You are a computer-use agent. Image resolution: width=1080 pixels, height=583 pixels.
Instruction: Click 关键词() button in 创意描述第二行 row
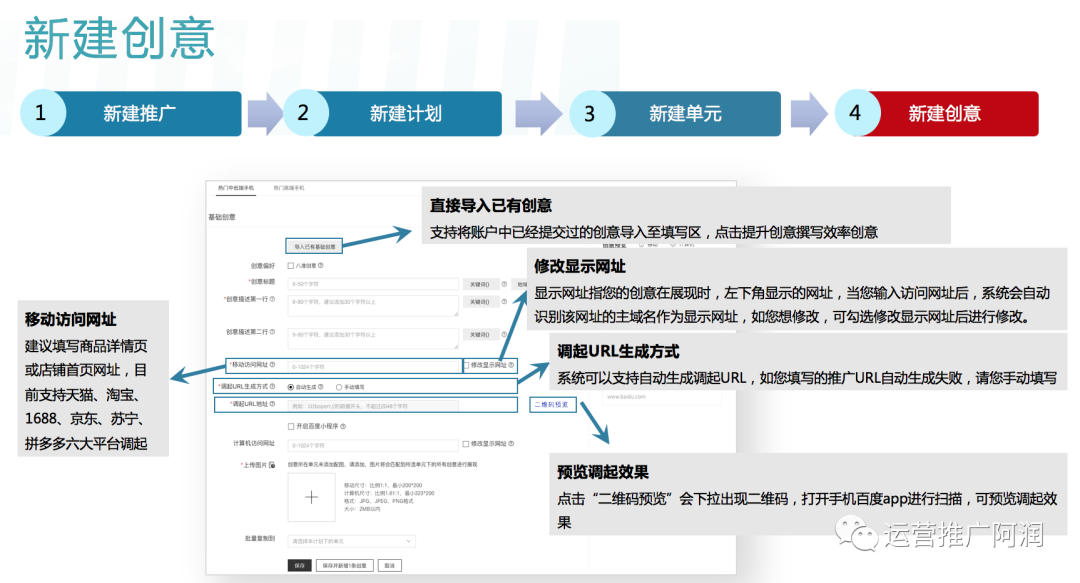479,334
